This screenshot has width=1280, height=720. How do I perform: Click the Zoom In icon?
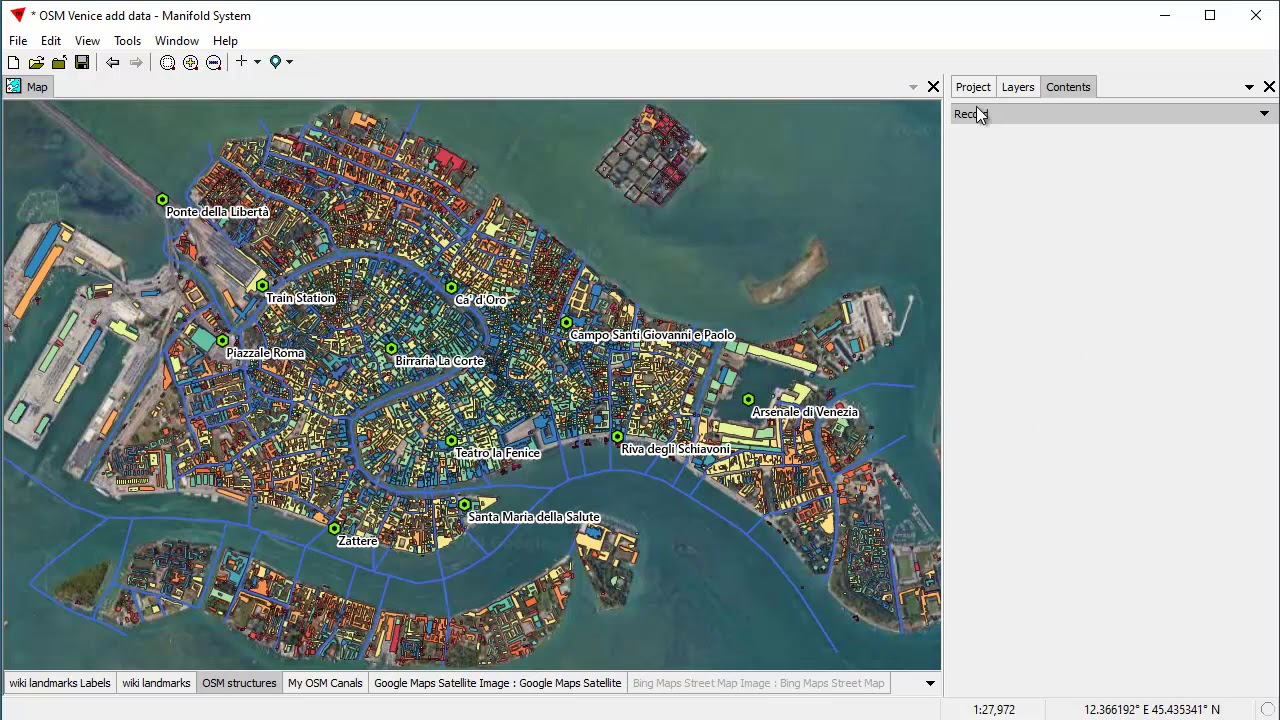[190, 62]
